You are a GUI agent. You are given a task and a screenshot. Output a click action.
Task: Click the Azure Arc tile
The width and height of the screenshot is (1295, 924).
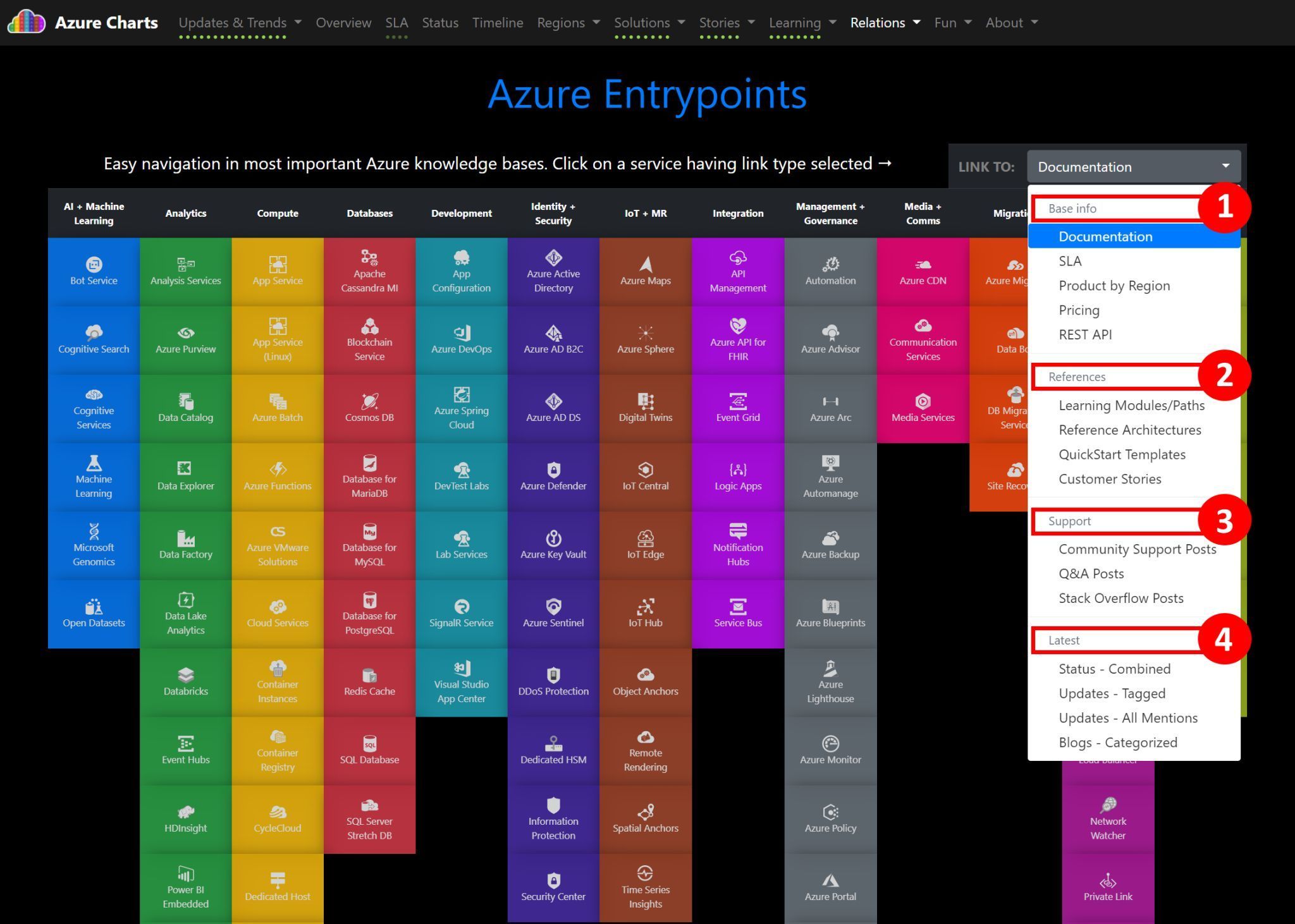830,408
